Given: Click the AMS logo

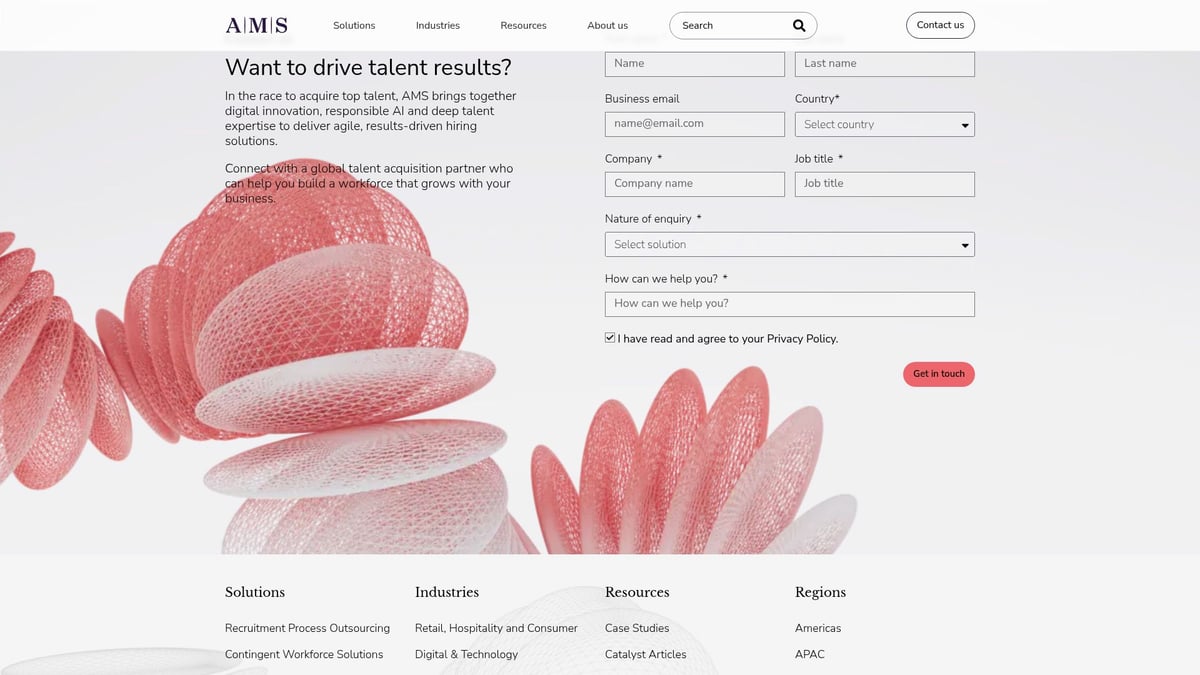Looking at the screenshot, I should click(x=257, y=25).
